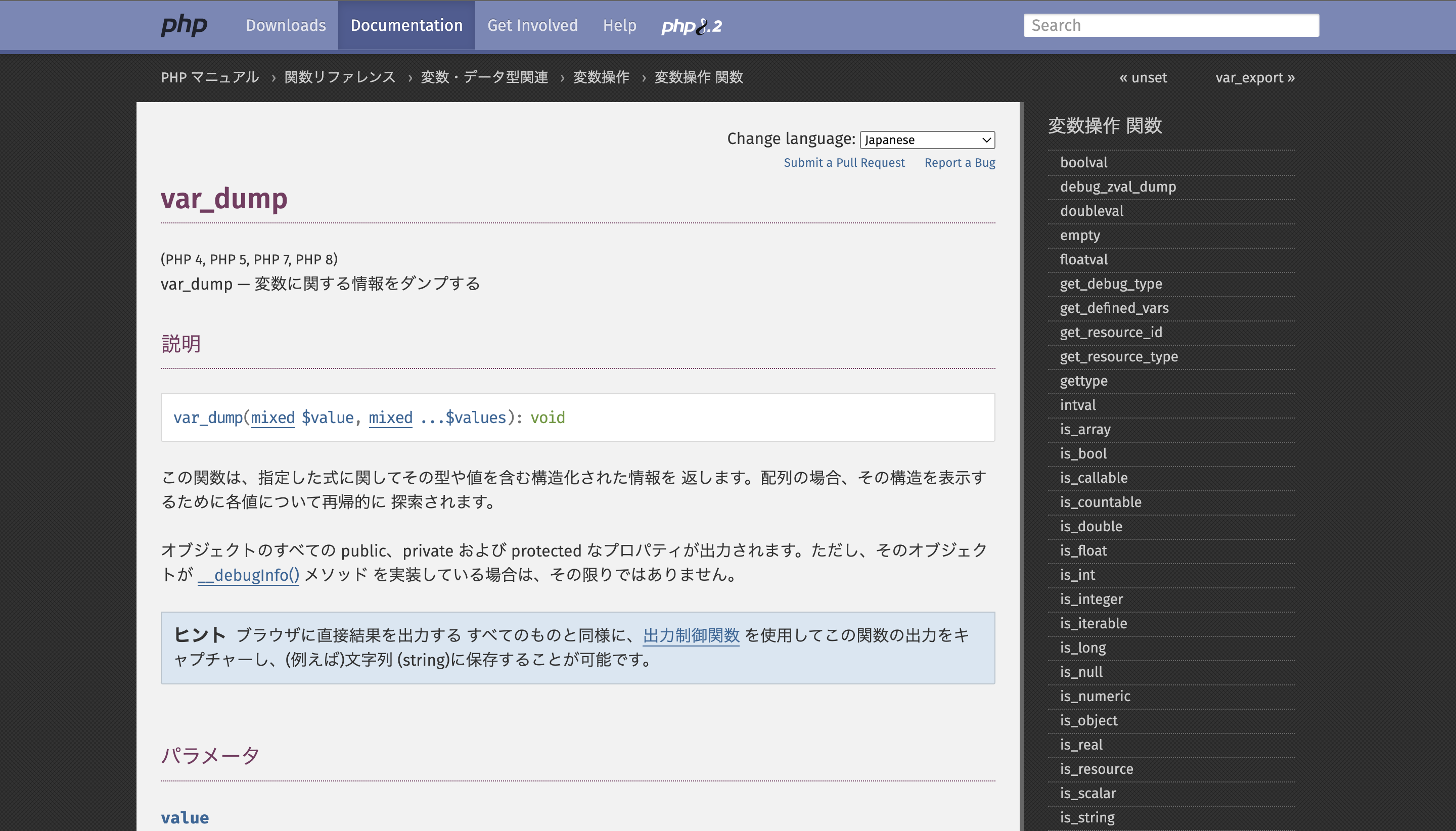This screenshot has width=1456, height=831.
Task: Open the Get Involved menu
Action: coord(532,25)
